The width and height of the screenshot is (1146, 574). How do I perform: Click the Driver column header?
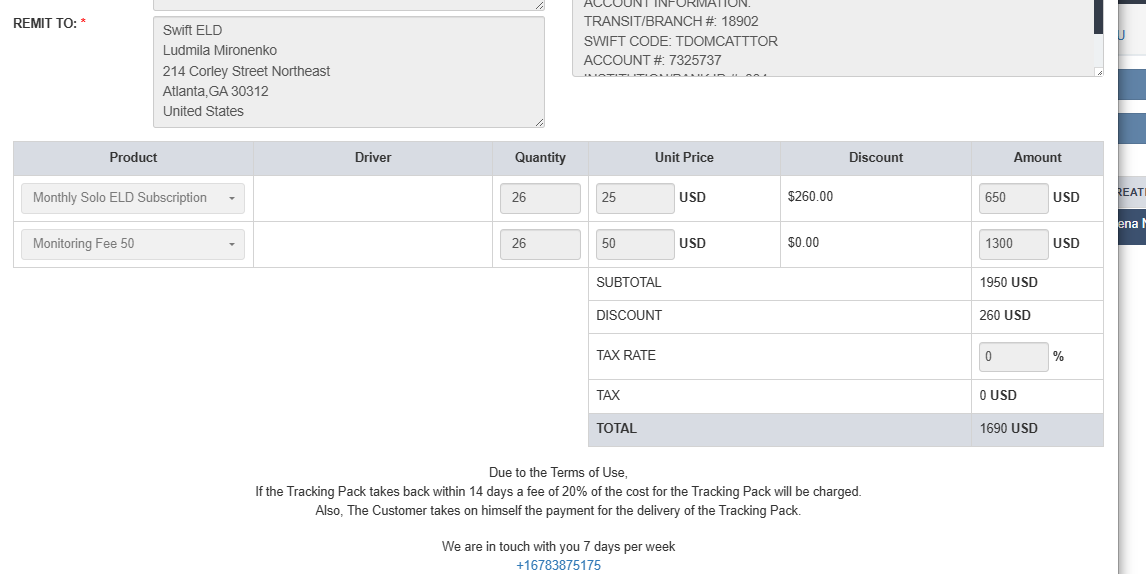373,158
